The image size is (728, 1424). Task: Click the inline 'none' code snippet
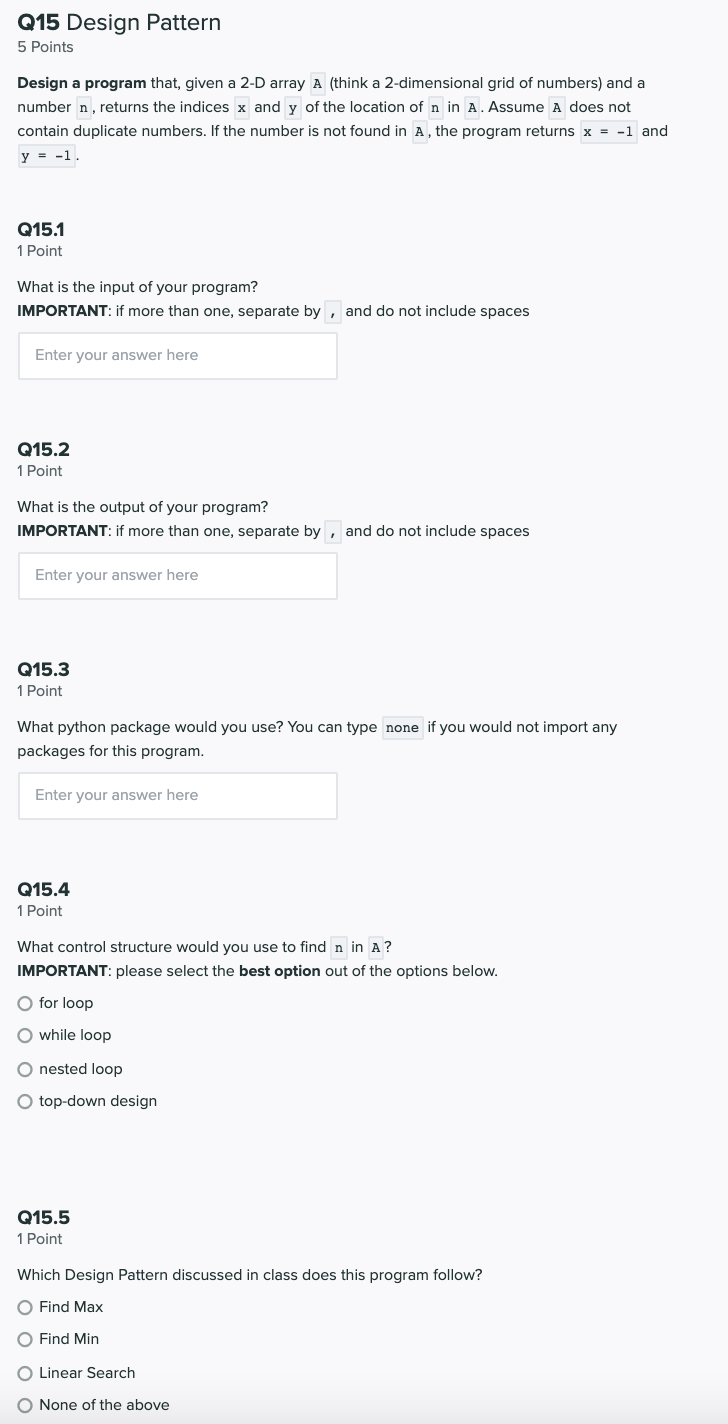[402, 727]
